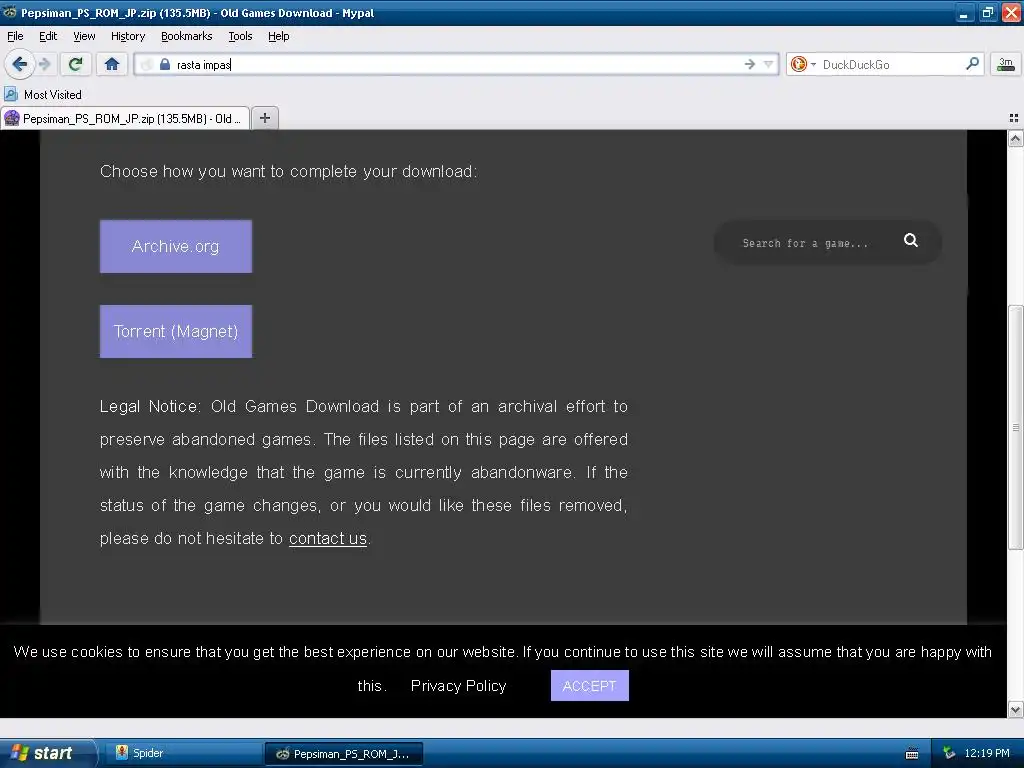Click the page favicon in the tab
The image size is (1024, 768).
(x=12, y=118)
